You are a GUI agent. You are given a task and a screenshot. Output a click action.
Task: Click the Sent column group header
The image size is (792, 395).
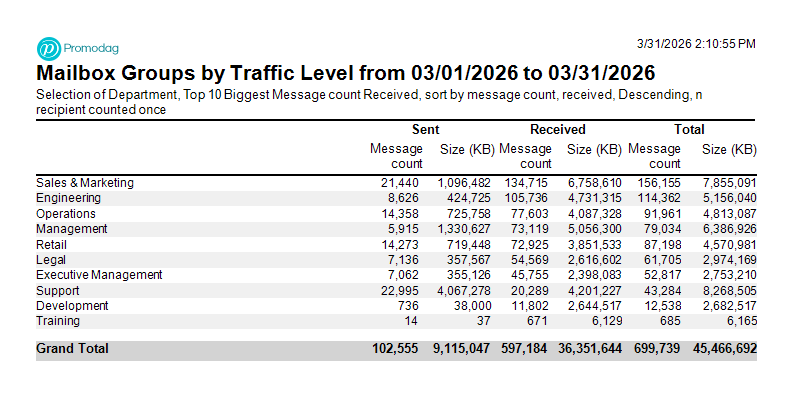[426, 130]
